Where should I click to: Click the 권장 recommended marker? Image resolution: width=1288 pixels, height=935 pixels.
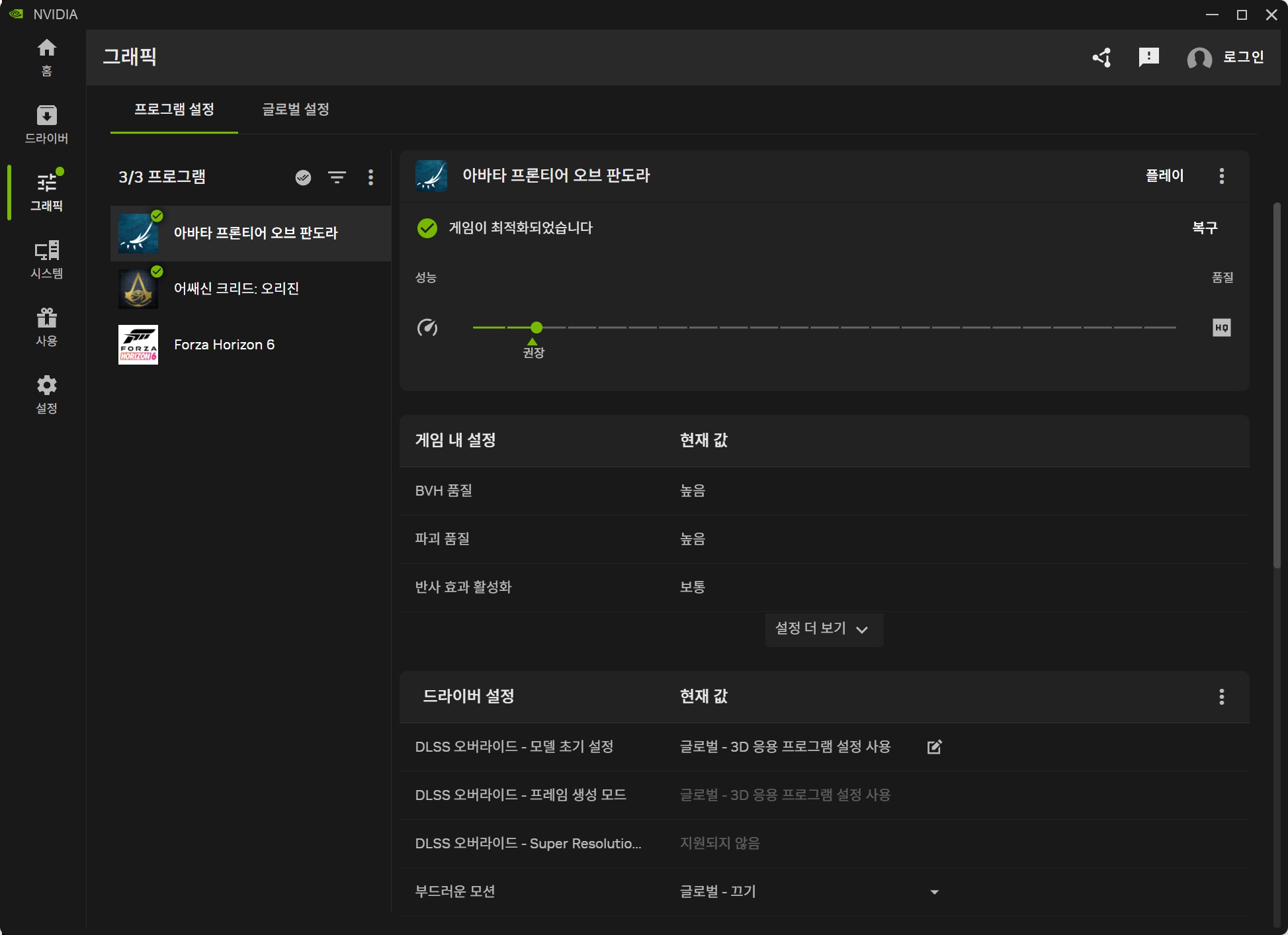coord(533,349)
